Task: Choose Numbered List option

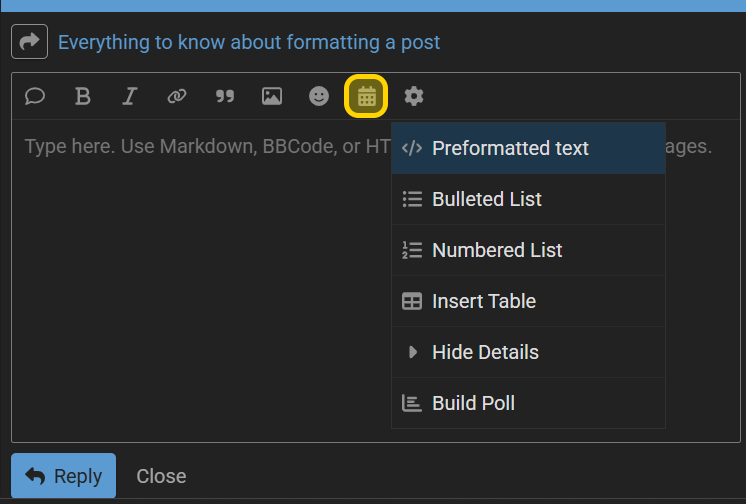Action: click(528, 250)
